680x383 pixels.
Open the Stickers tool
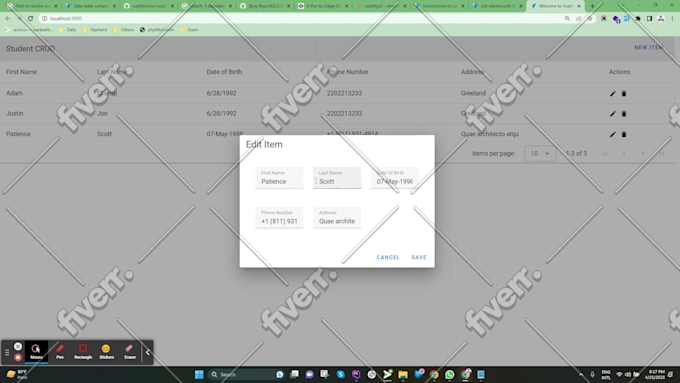pyautogui.click(x=106, y=352)
